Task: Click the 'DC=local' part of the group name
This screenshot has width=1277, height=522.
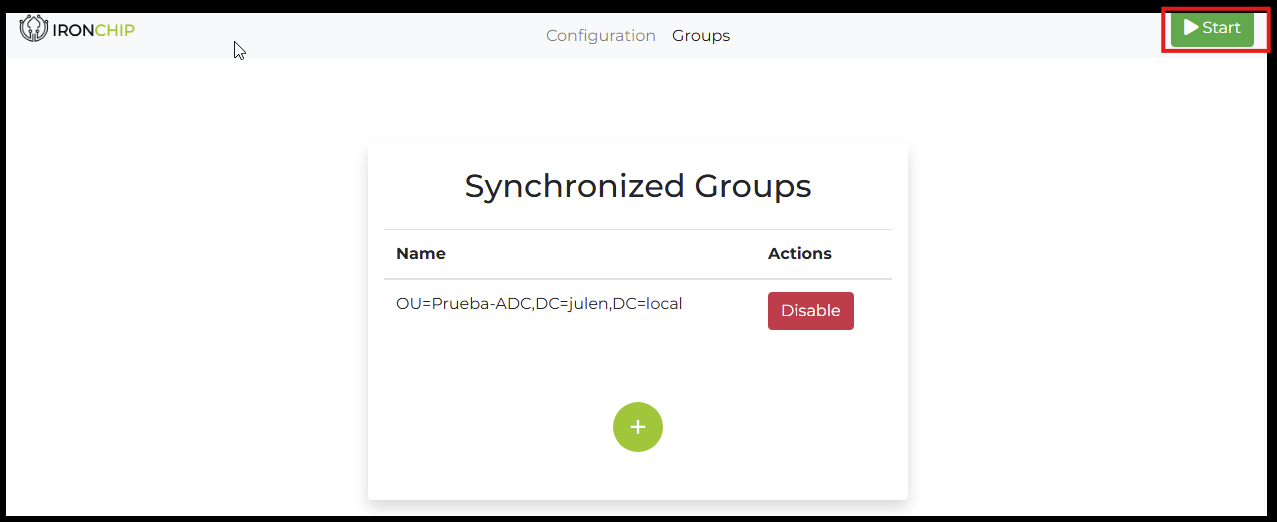Action: coord(649,304)
